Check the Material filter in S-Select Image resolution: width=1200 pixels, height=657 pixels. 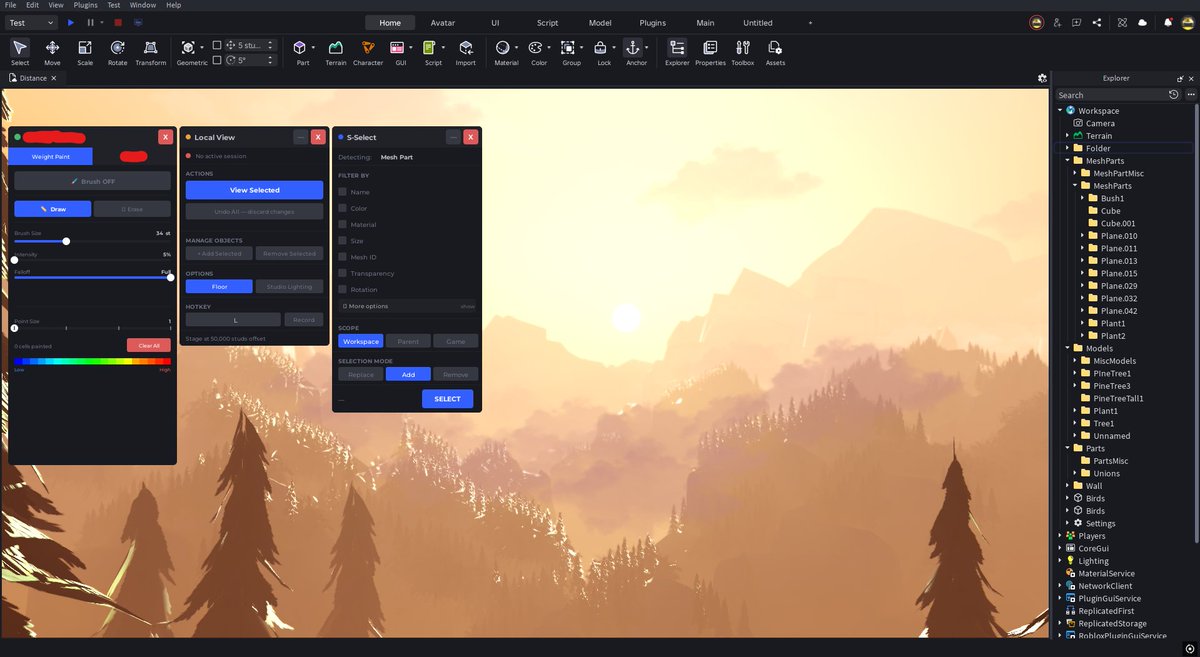342,224
